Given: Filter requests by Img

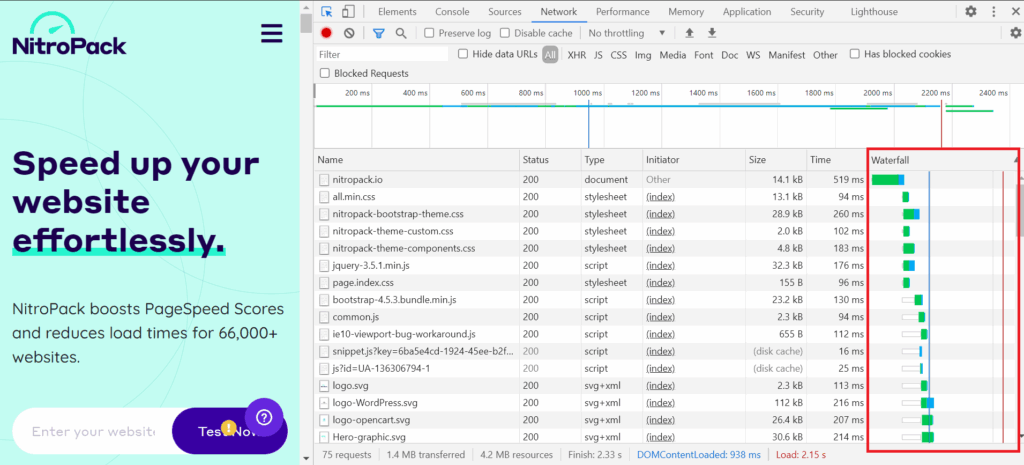Looking at the screenshot, I should [643, 55].
